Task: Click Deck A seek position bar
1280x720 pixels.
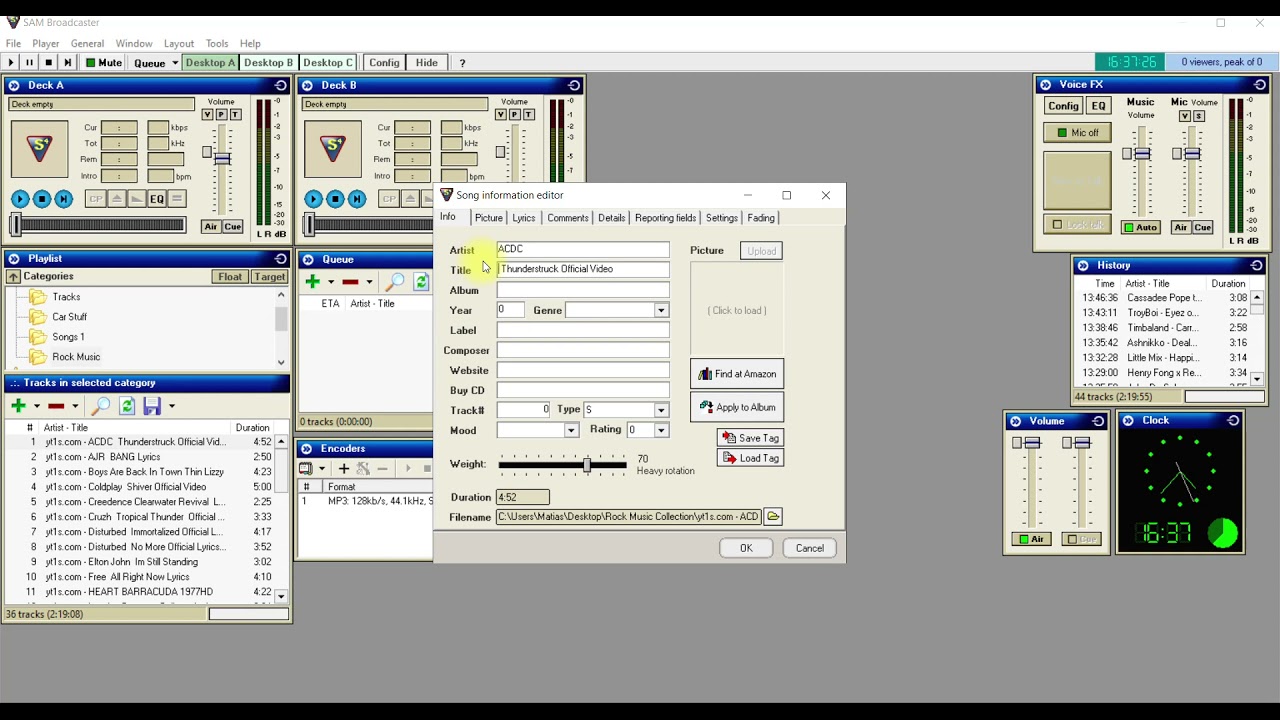Action: click(96, 225)
